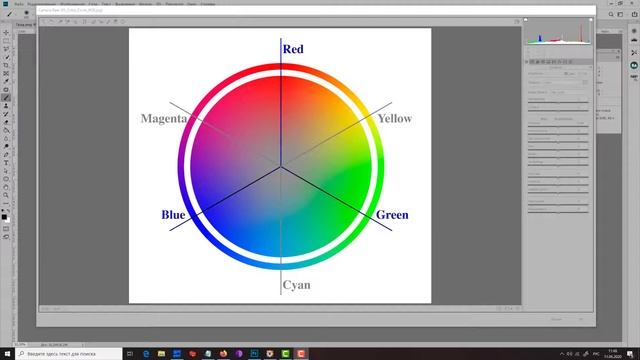Click the Green label on color wheel
The height and width of the screenshot is (360, 640).
392,215
